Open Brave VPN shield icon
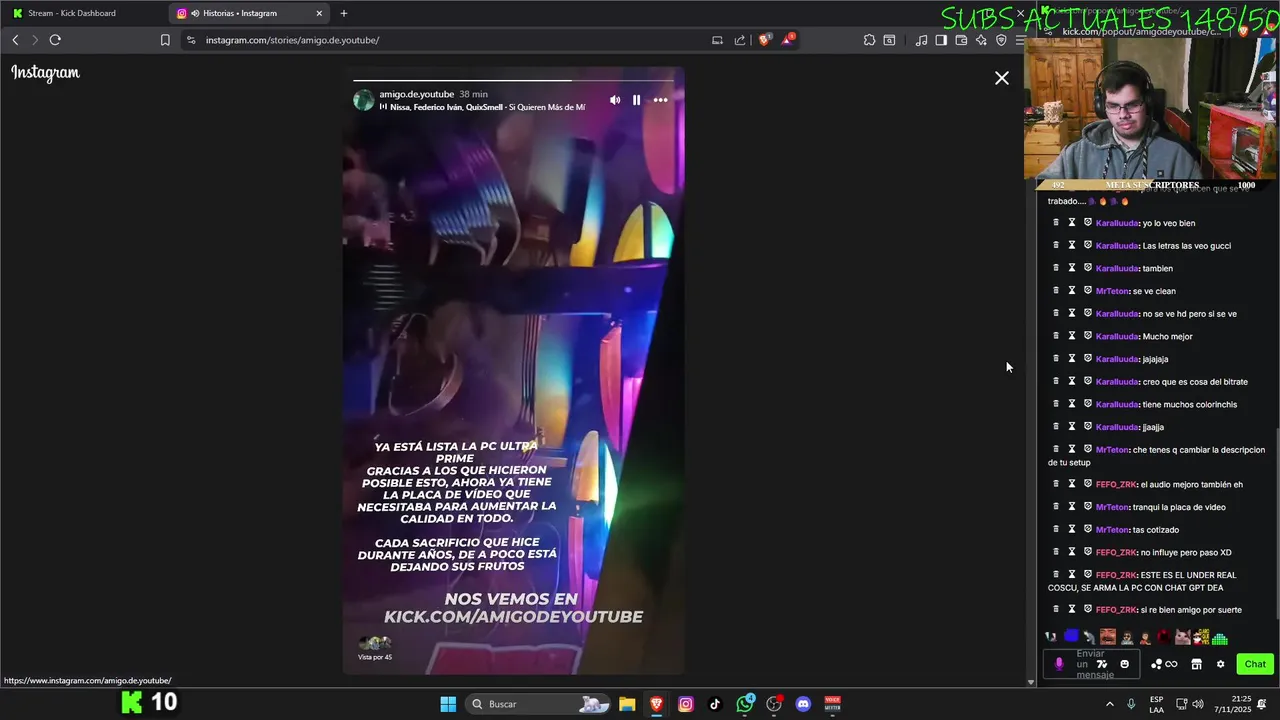Screen dimensions: 1280x720 point(1001,40)
